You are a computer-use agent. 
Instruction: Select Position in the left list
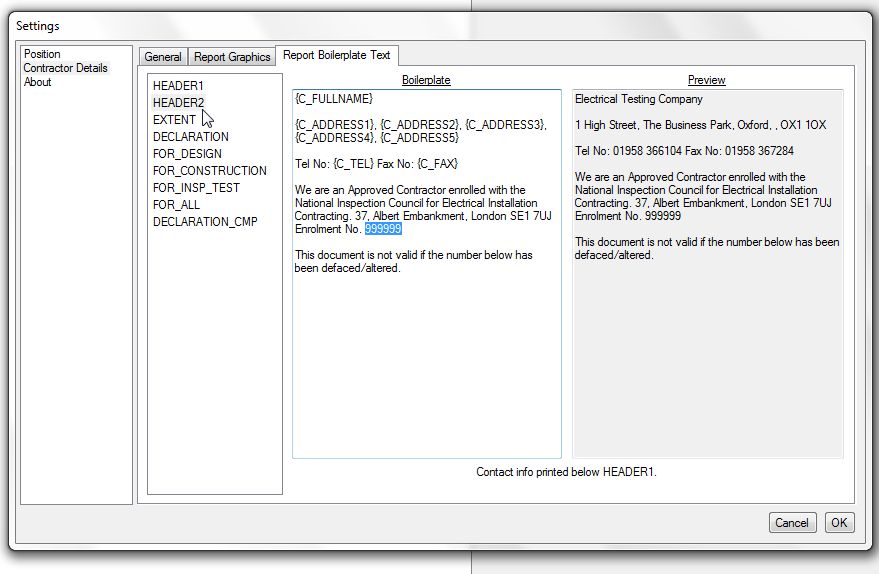click(42, 54)
